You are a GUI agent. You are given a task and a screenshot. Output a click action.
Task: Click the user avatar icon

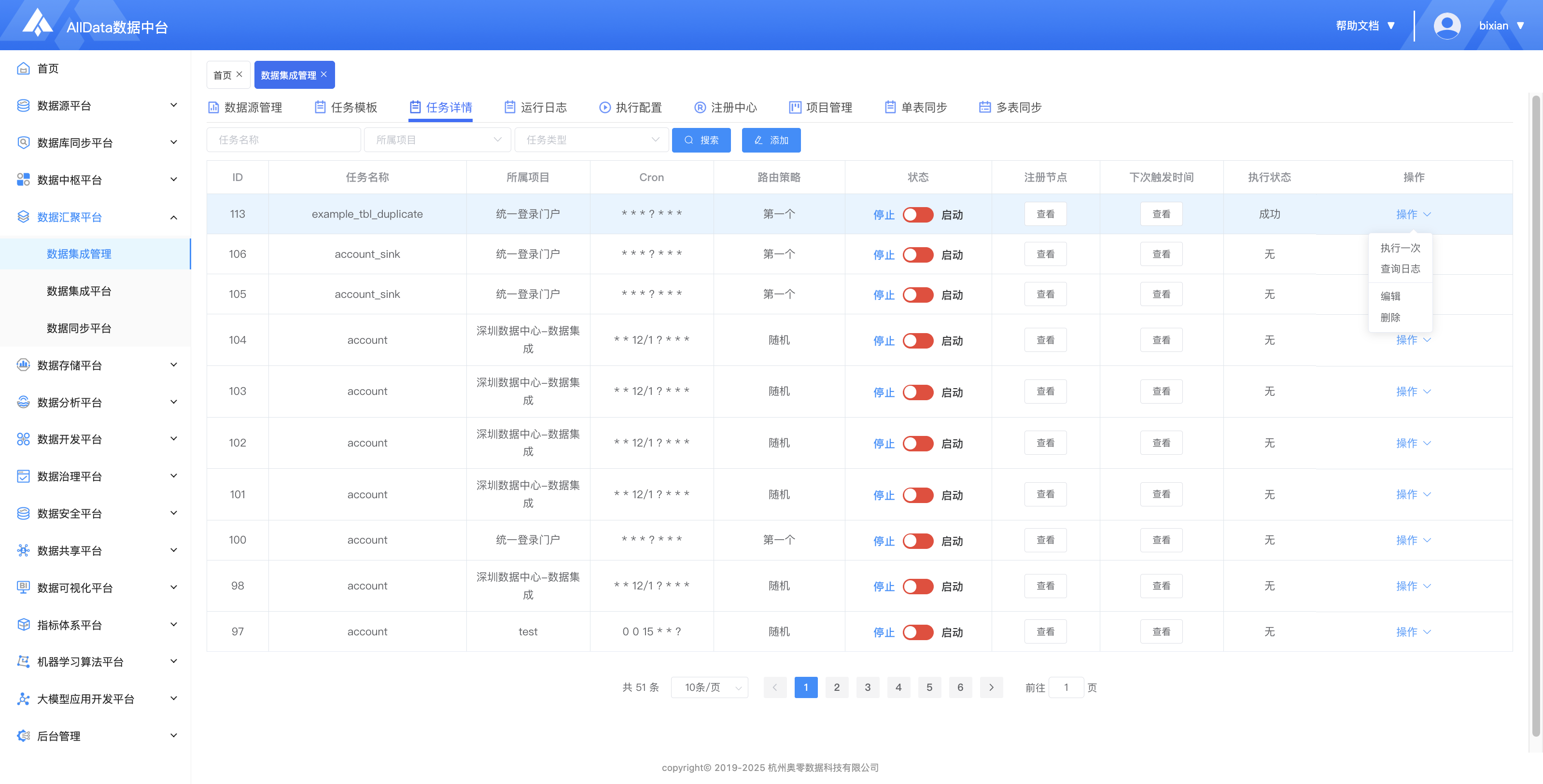pos(1446,26)
